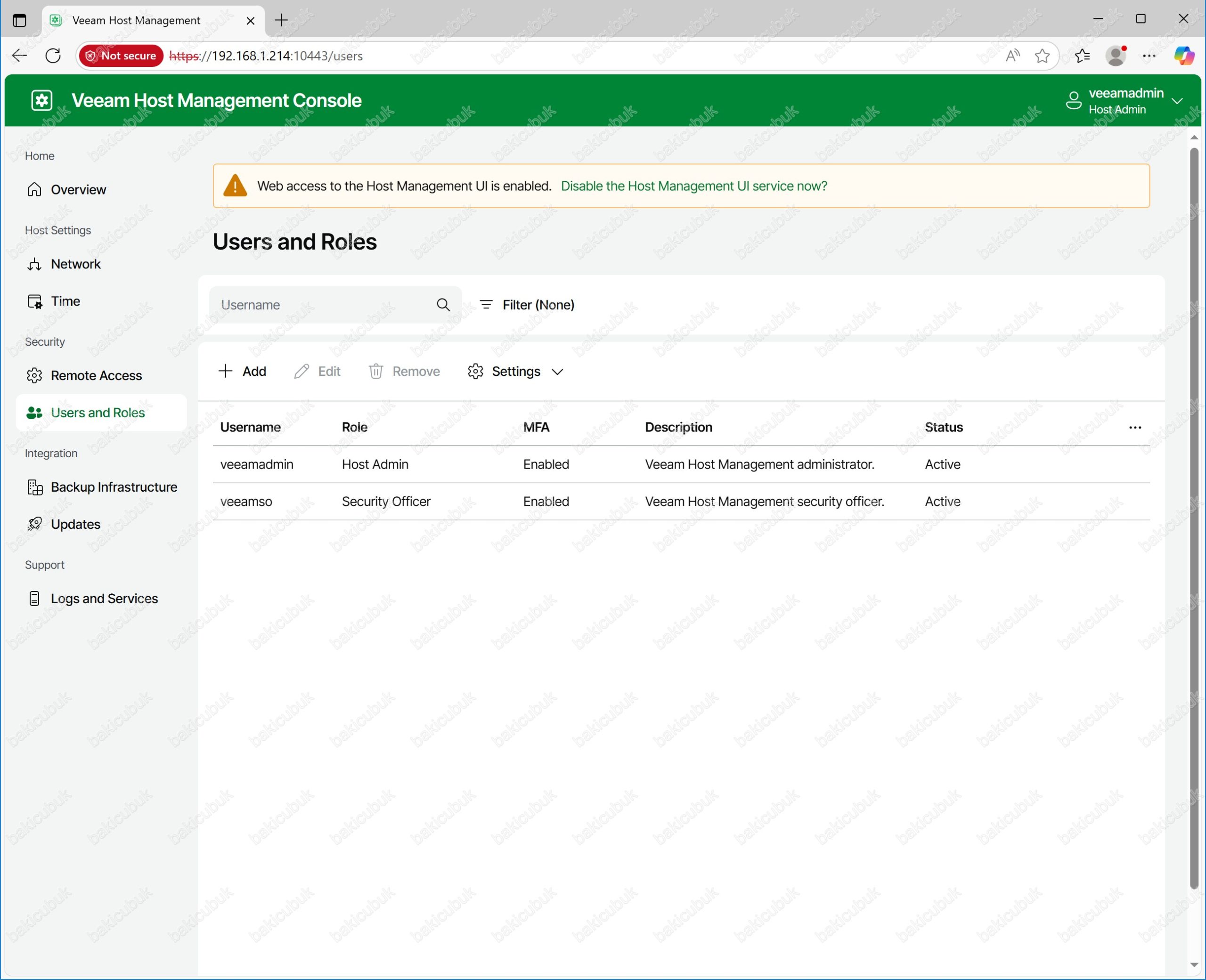Screen dimensions: 1206x980
Task: Sort by Description column header
Action: tap(679, 427)
